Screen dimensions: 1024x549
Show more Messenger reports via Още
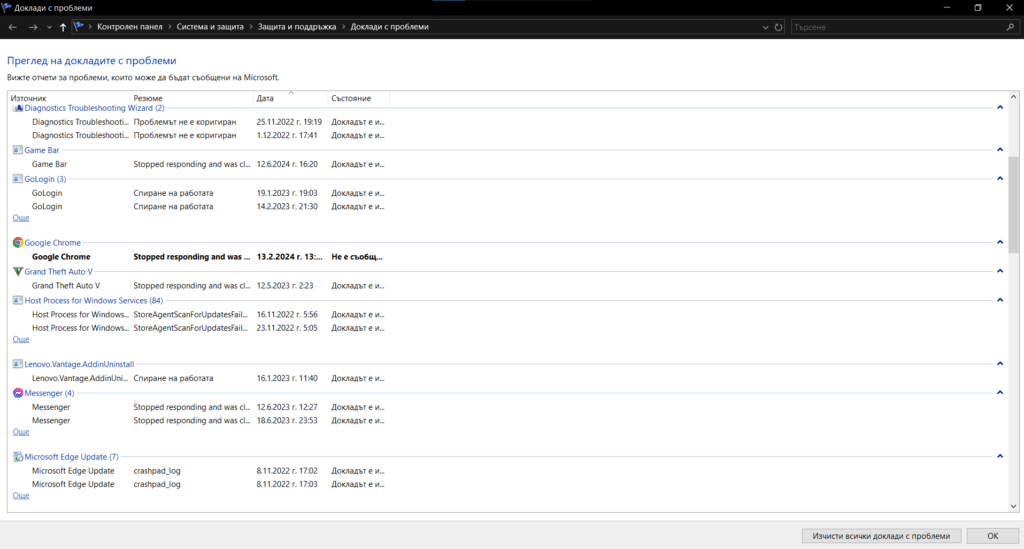pyautogui.click(x=21, y=432)
